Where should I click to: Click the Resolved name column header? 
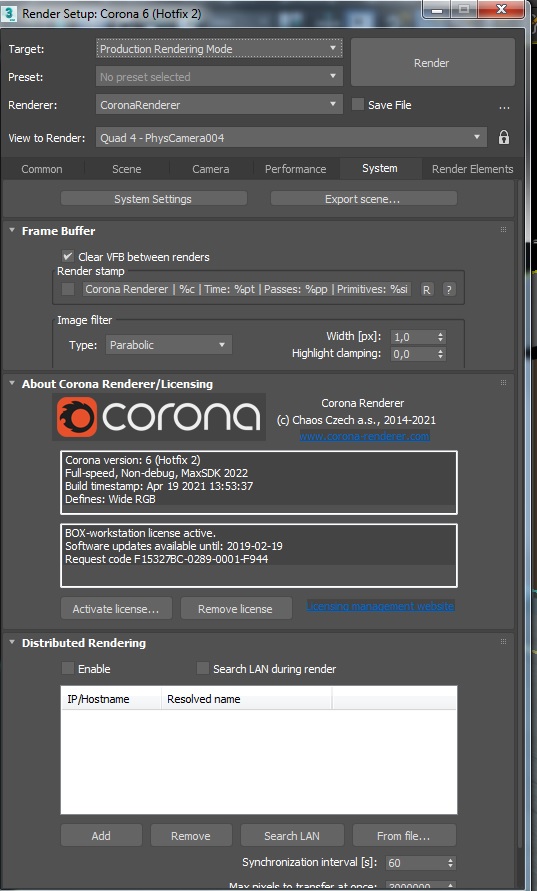pos(246,699)
